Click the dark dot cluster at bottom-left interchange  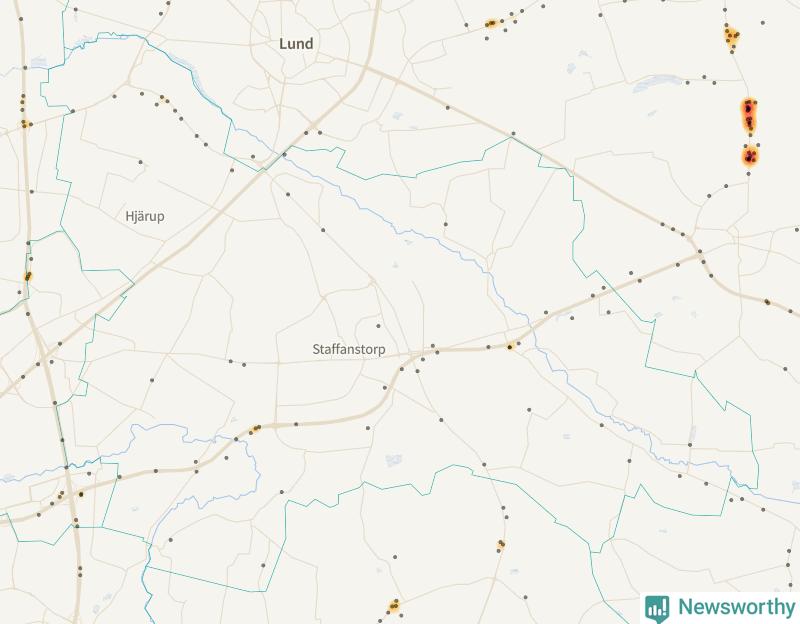point(81,494)
